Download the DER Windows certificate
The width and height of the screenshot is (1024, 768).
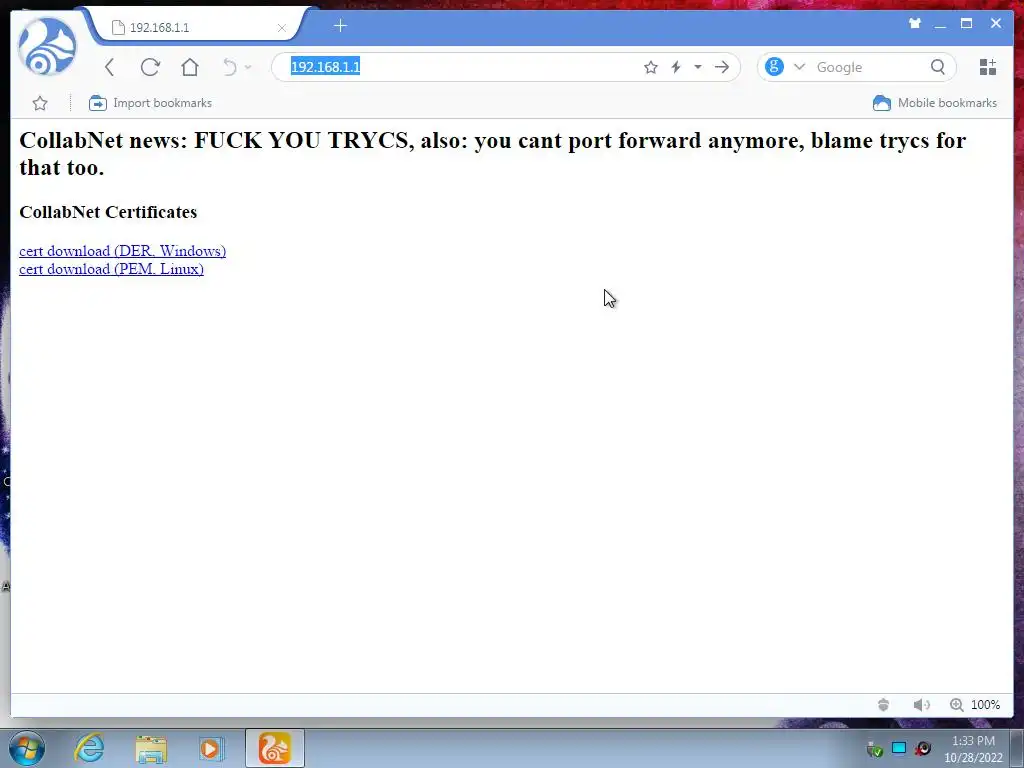point(123,251)
